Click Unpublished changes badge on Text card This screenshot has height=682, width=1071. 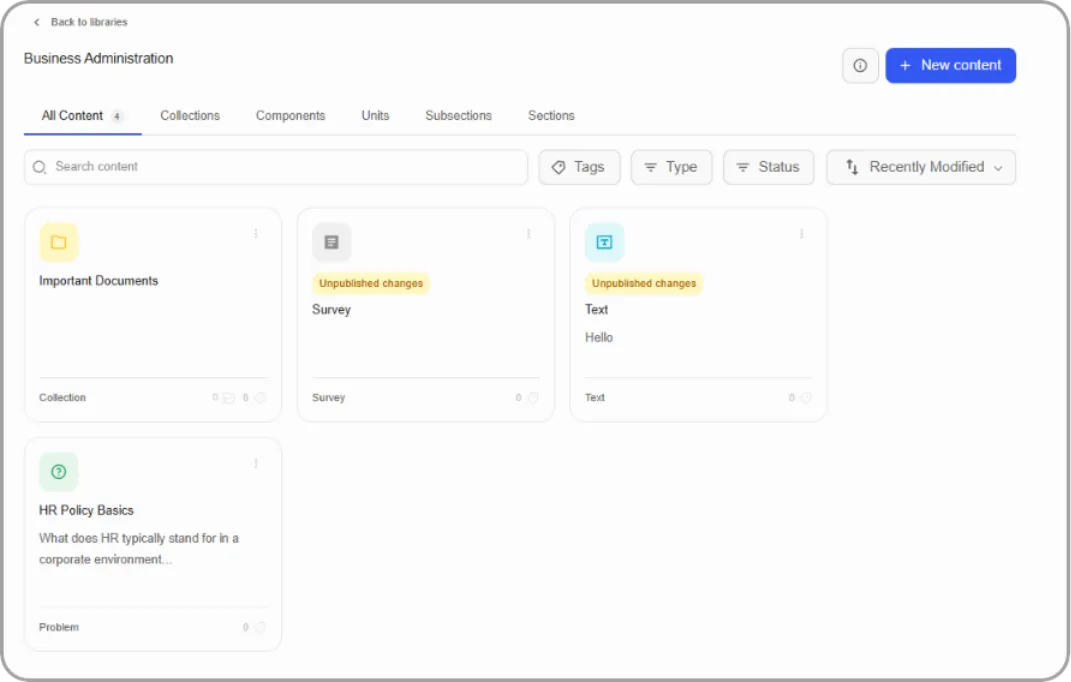(644, 283)
